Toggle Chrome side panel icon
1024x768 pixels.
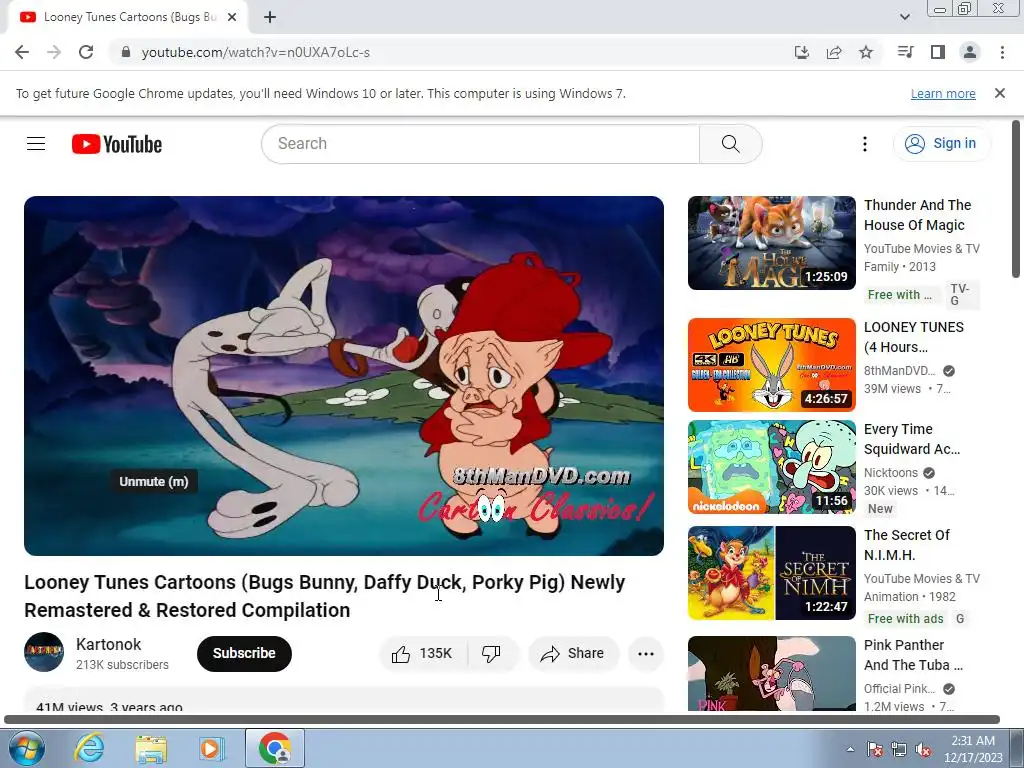938,52
